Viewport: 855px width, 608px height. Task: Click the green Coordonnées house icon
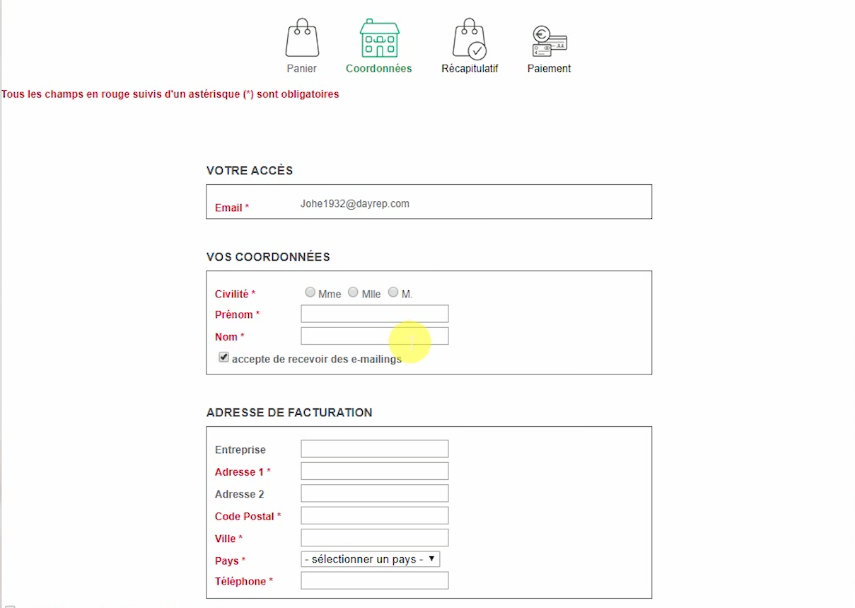pyautogui.click(x=380, y=38)
